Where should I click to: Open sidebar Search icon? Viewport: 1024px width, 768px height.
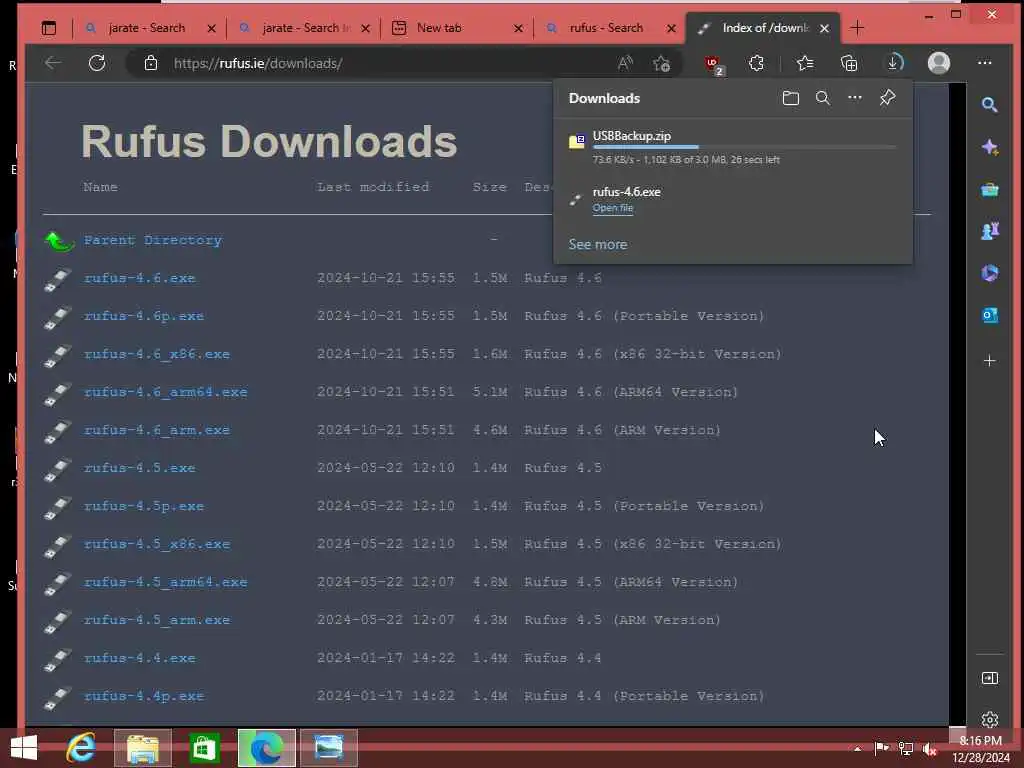[989, 104]
